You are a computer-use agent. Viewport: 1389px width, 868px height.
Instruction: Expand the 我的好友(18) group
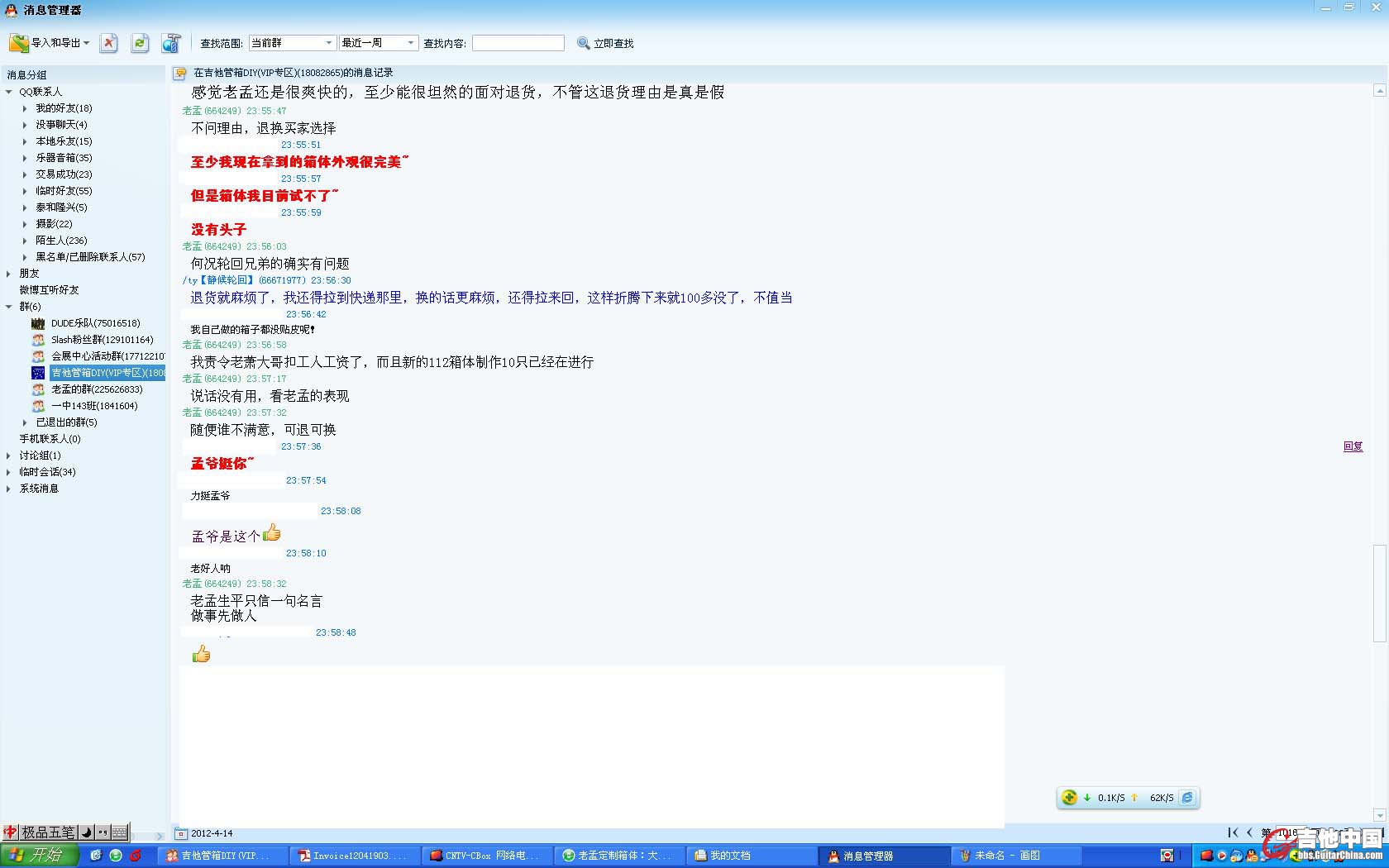coord(25,108)
